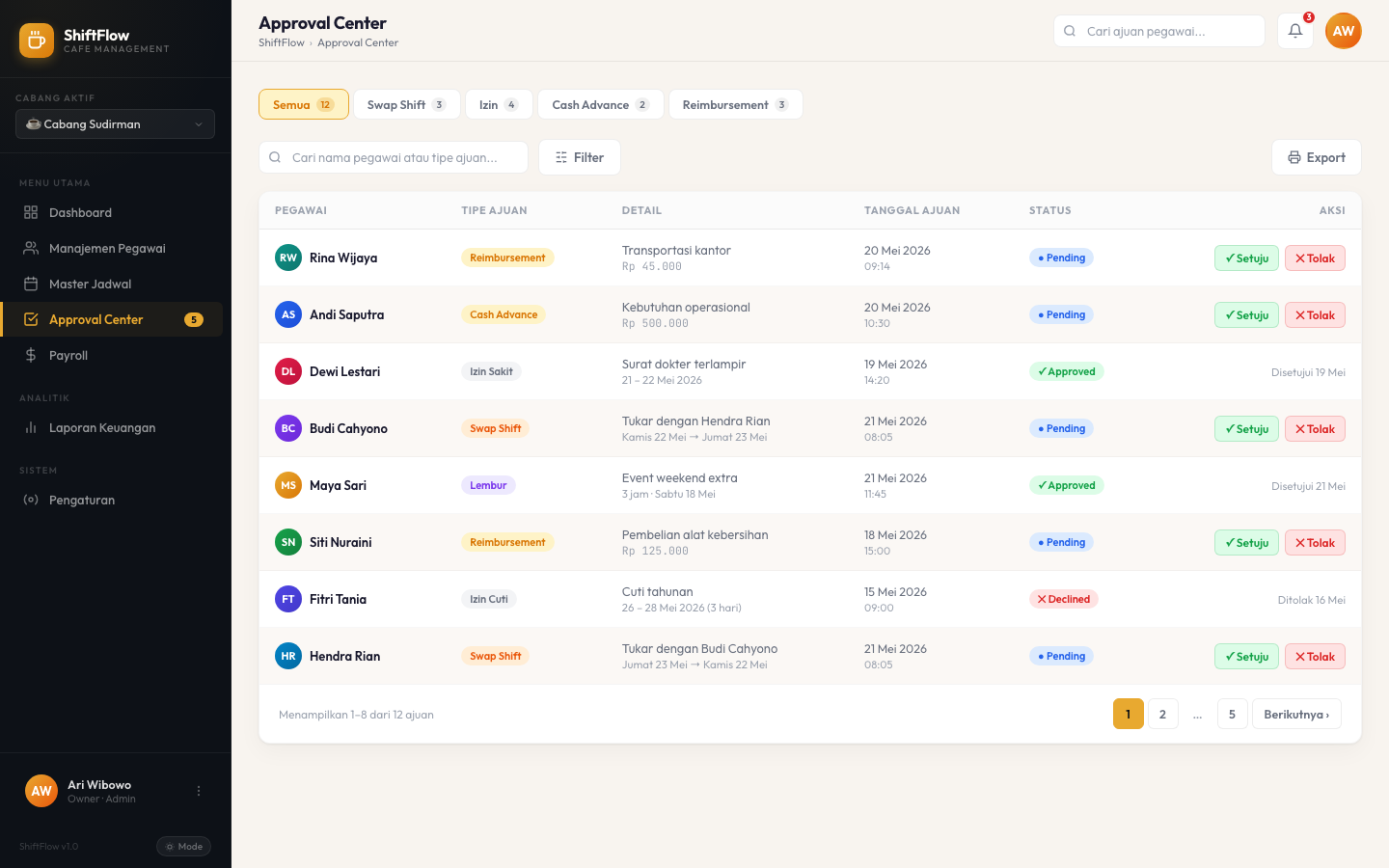Select the Reimbursement tab
Screen dimensions: 1389x868
735,104
